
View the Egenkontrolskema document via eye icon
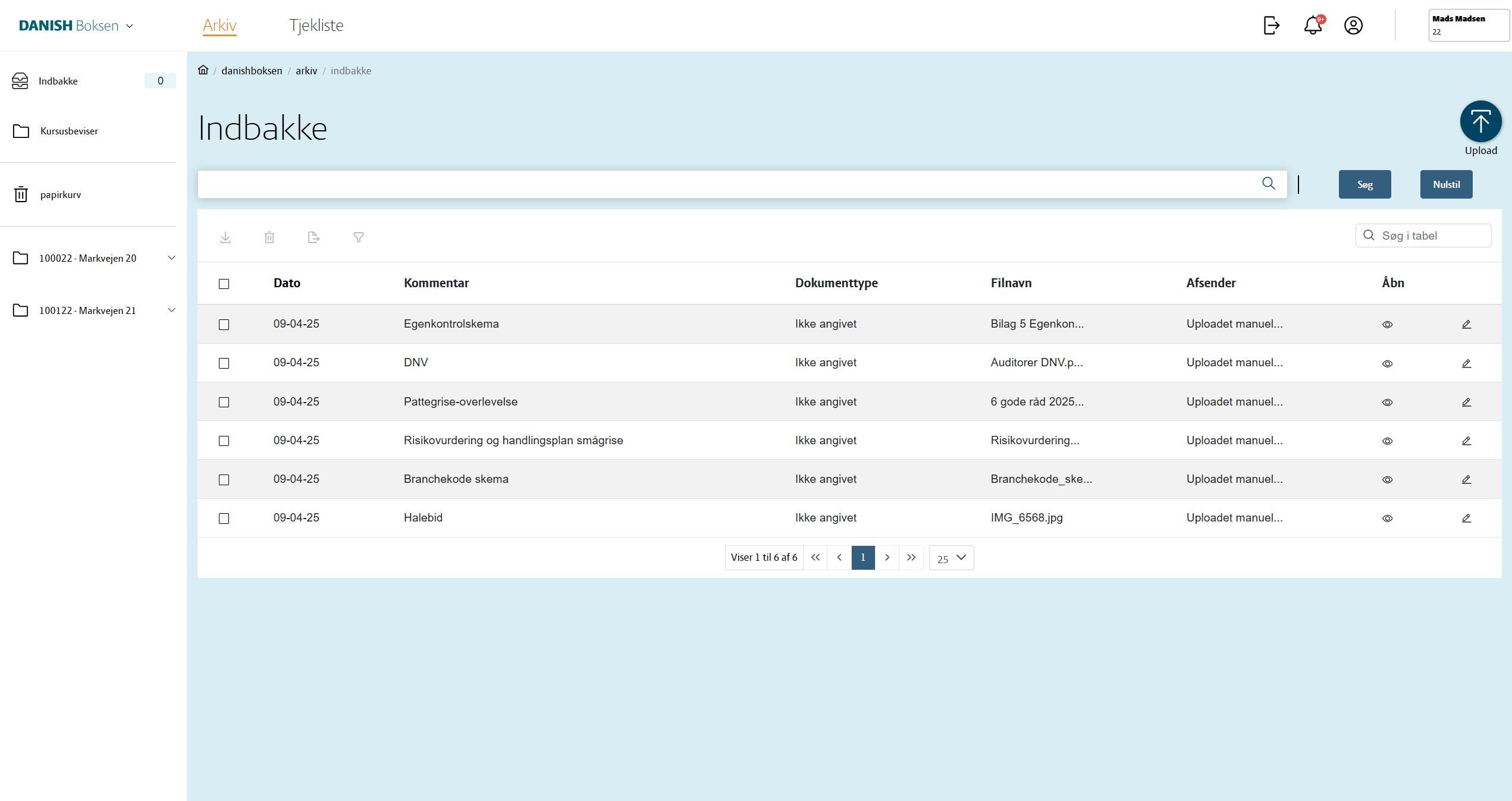click(1387, 325)
